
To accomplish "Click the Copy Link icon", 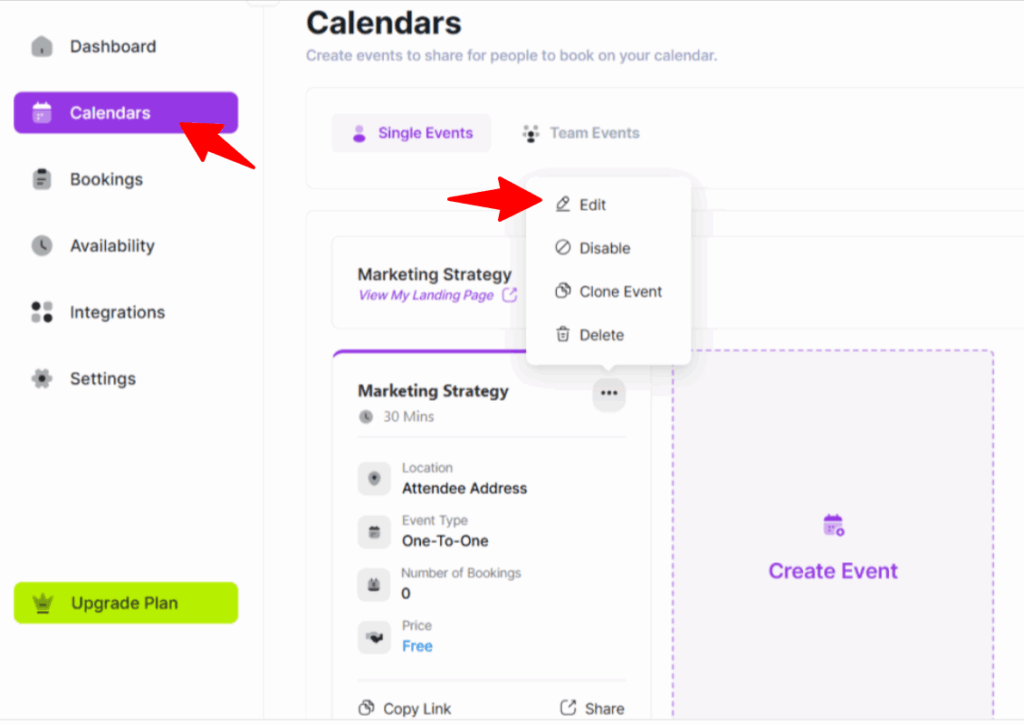I will coord(366,708).
